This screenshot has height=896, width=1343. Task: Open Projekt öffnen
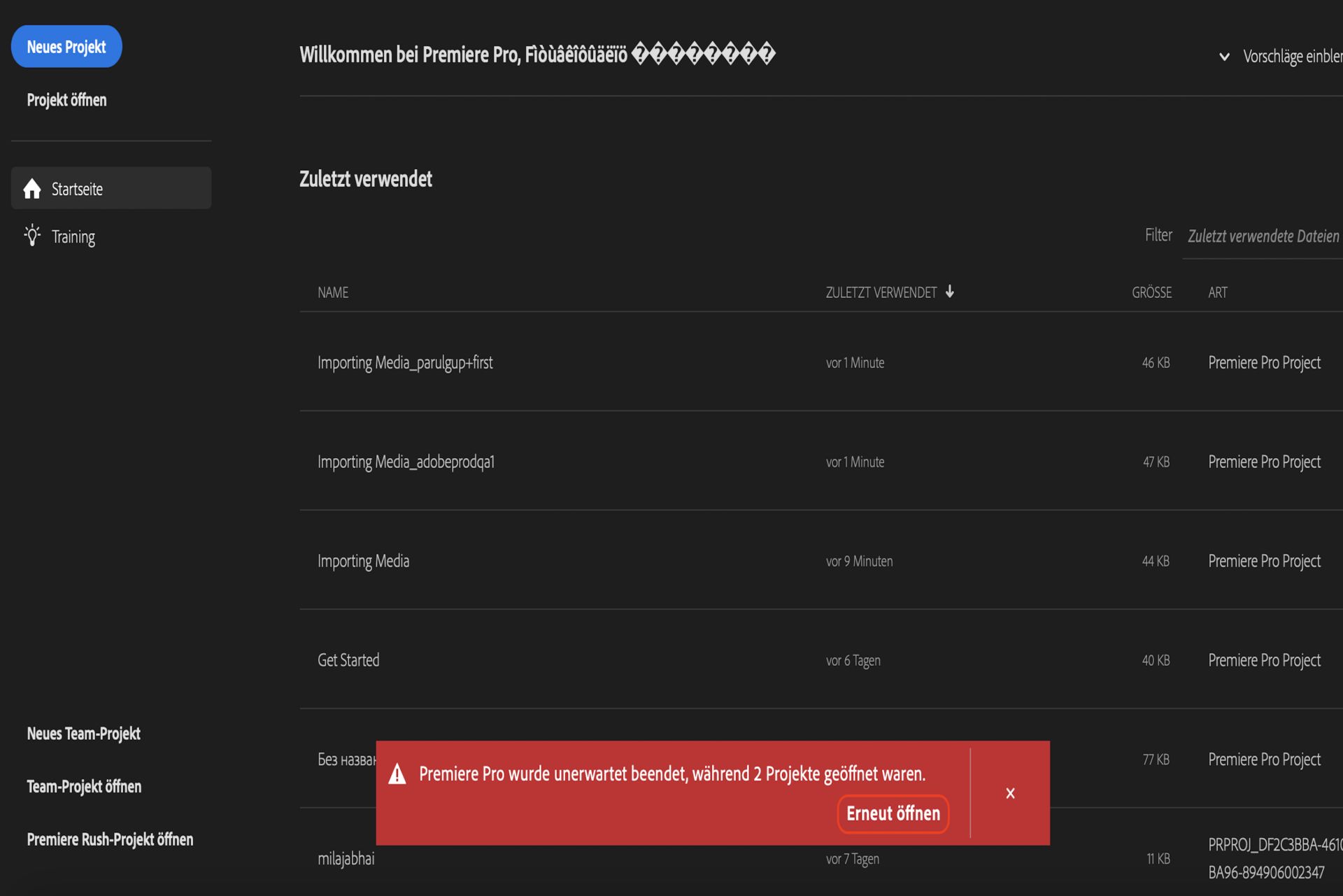(66, 100)
